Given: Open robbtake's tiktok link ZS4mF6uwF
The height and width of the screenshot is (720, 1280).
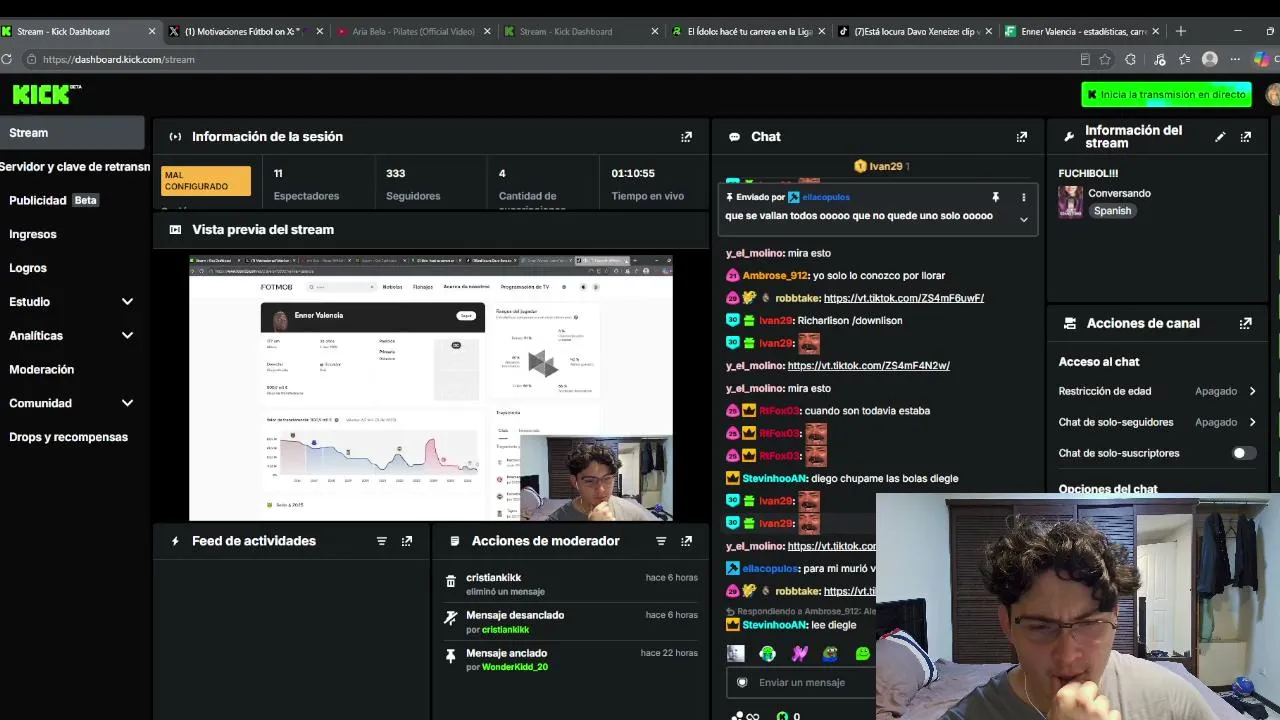Looking at the screenshot, I should point(904,298).
